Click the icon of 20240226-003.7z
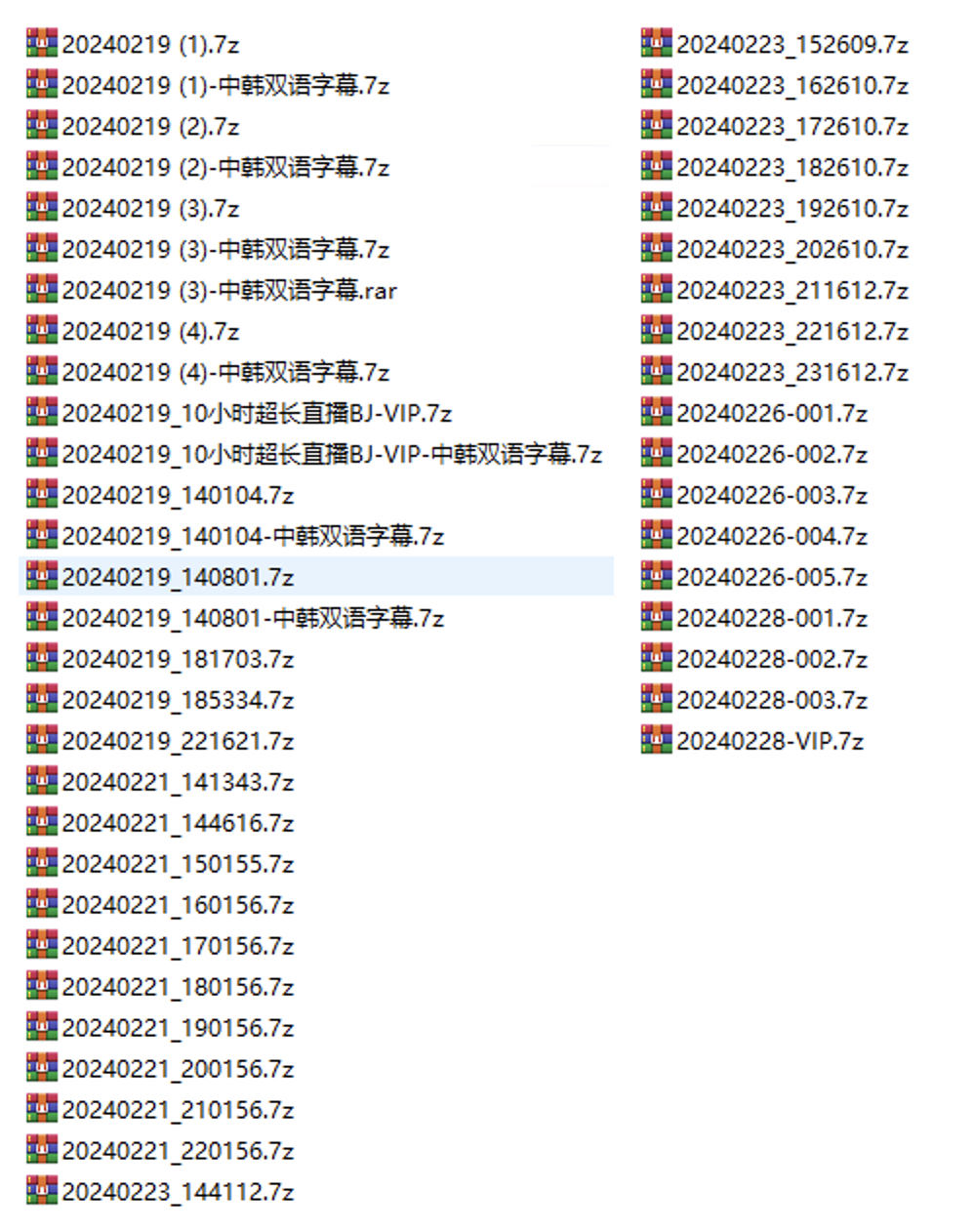Image resolution: width=974 pixels, height=1232 pixels. 657,495
